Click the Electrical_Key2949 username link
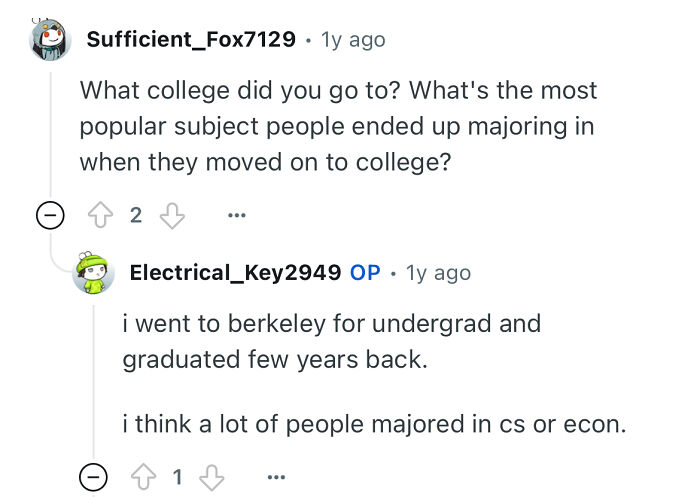The image size is (700, 497). (236, 272)
